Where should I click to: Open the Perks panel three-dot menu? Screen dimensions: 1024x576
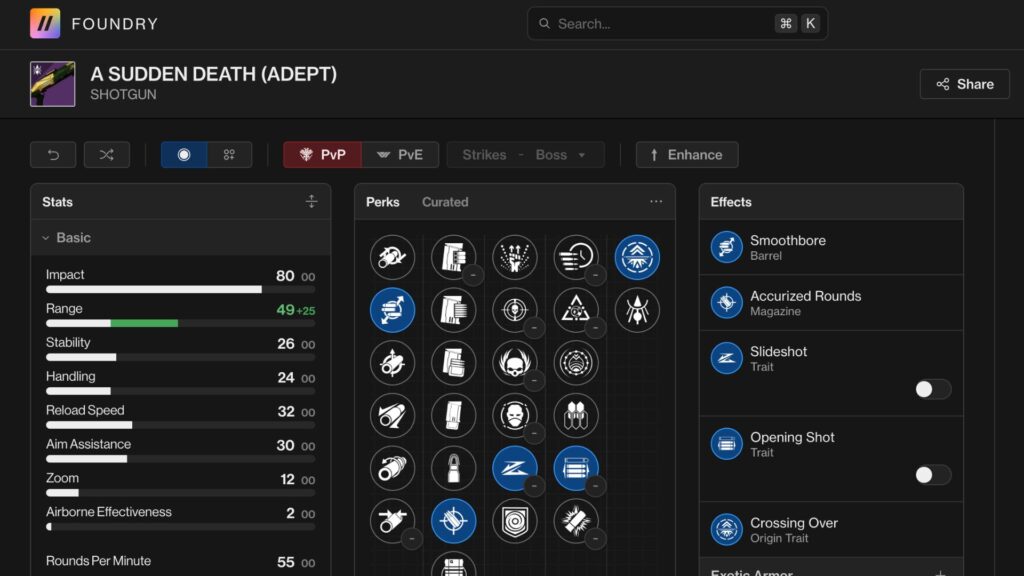(x=656, y=202)
